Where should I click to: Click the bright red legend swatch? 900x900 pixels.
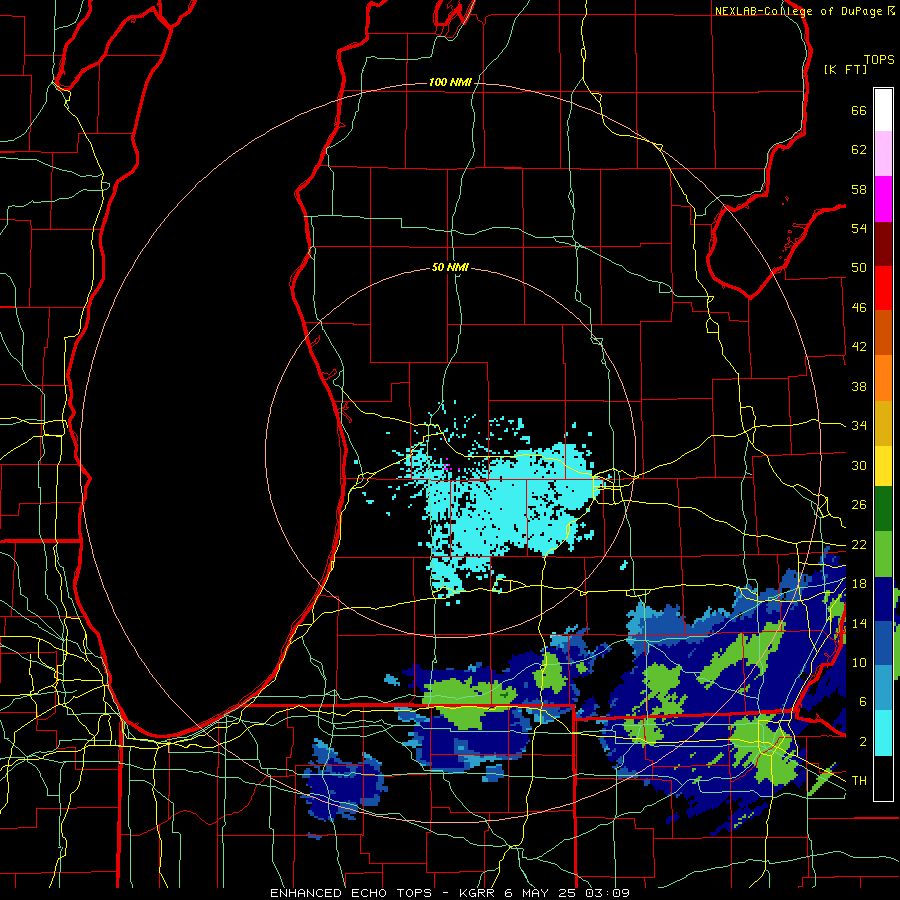(x=883, y=288)
